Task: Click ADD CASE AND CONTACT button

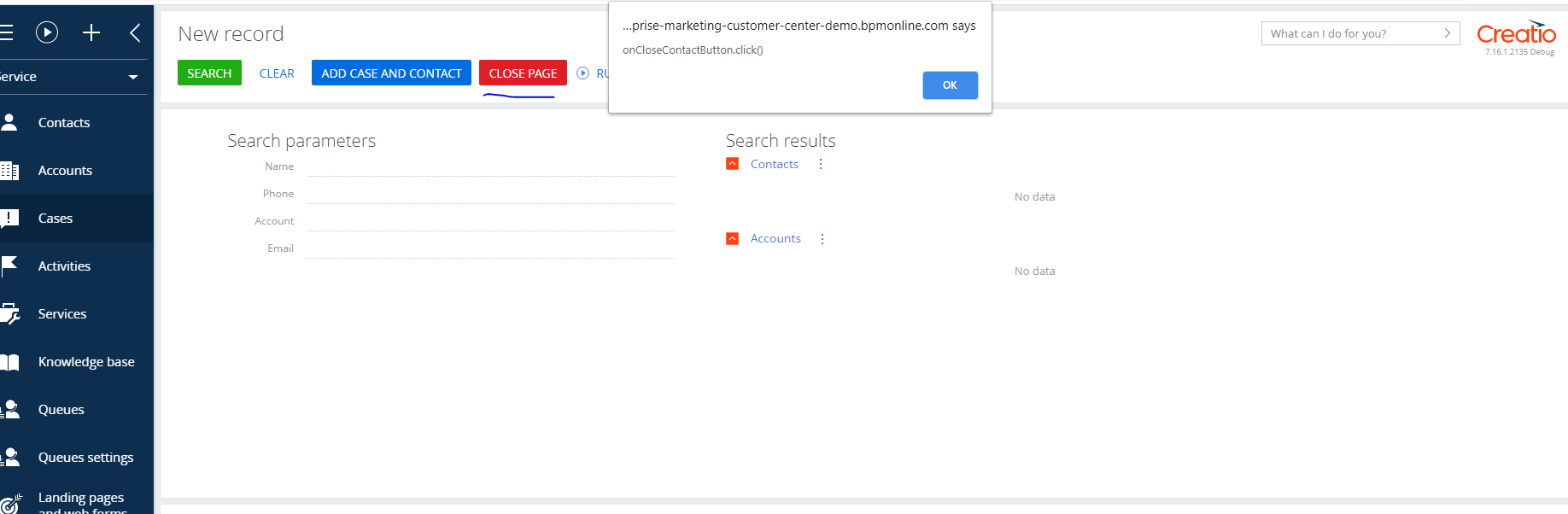Action: tap(391, 73)
